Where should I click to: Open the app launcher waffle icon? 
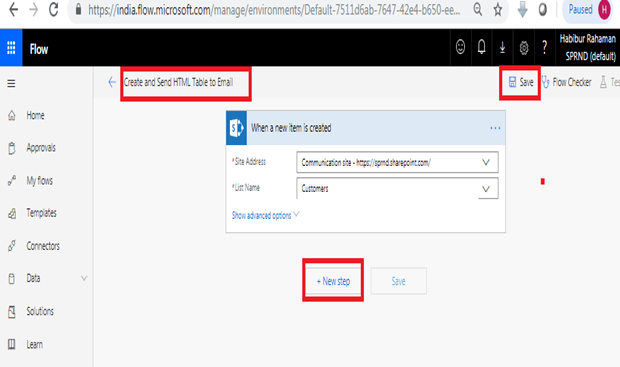click(11, 47)
